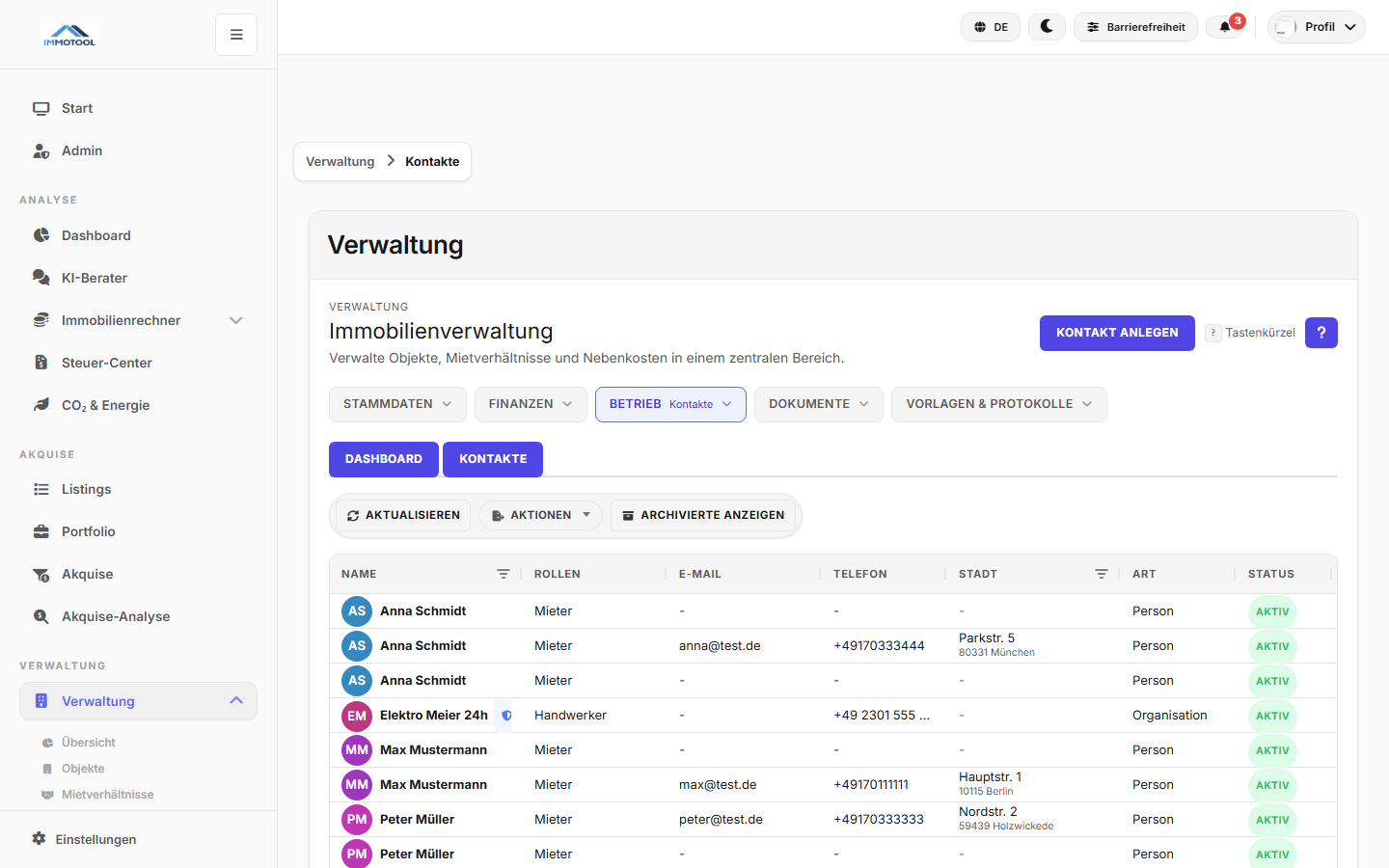Open notifications via the bell icon
Screen dimensions: 1389x868
[x=1224, y=26]
